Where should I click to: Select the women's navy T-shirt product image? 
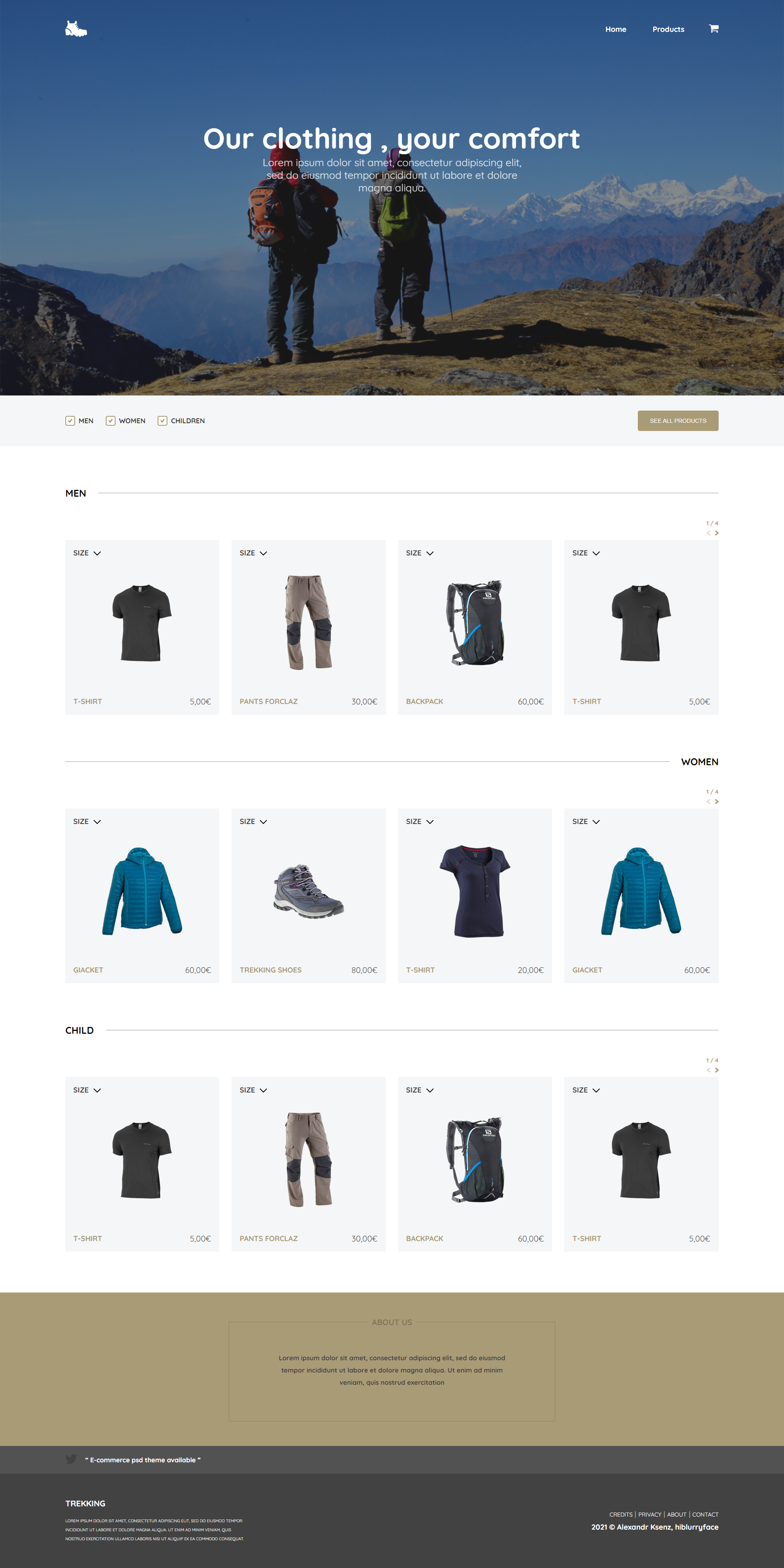coord(475,891)
